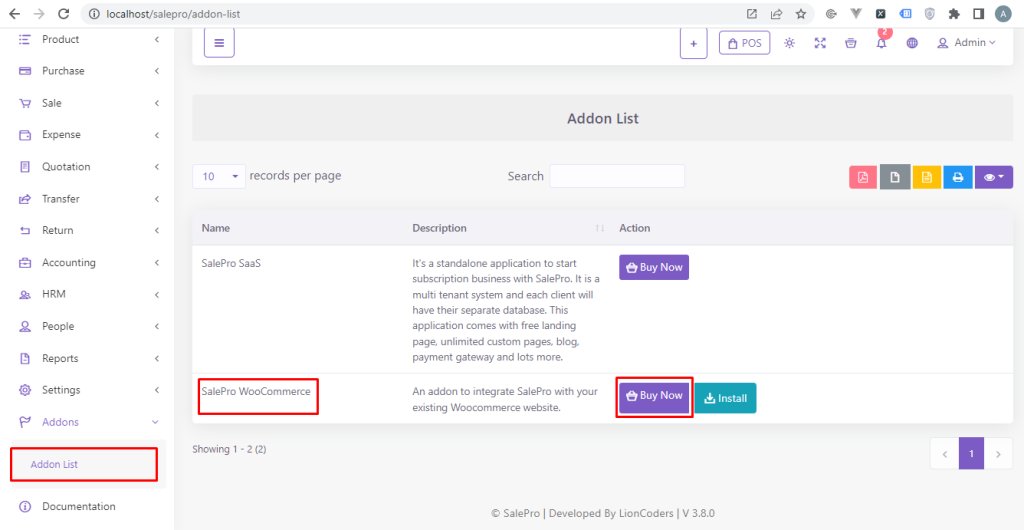Screen dimensions: 1024x530
Task: Click Buy Now for SalePro SaaS
Action: tap(654, 267)
